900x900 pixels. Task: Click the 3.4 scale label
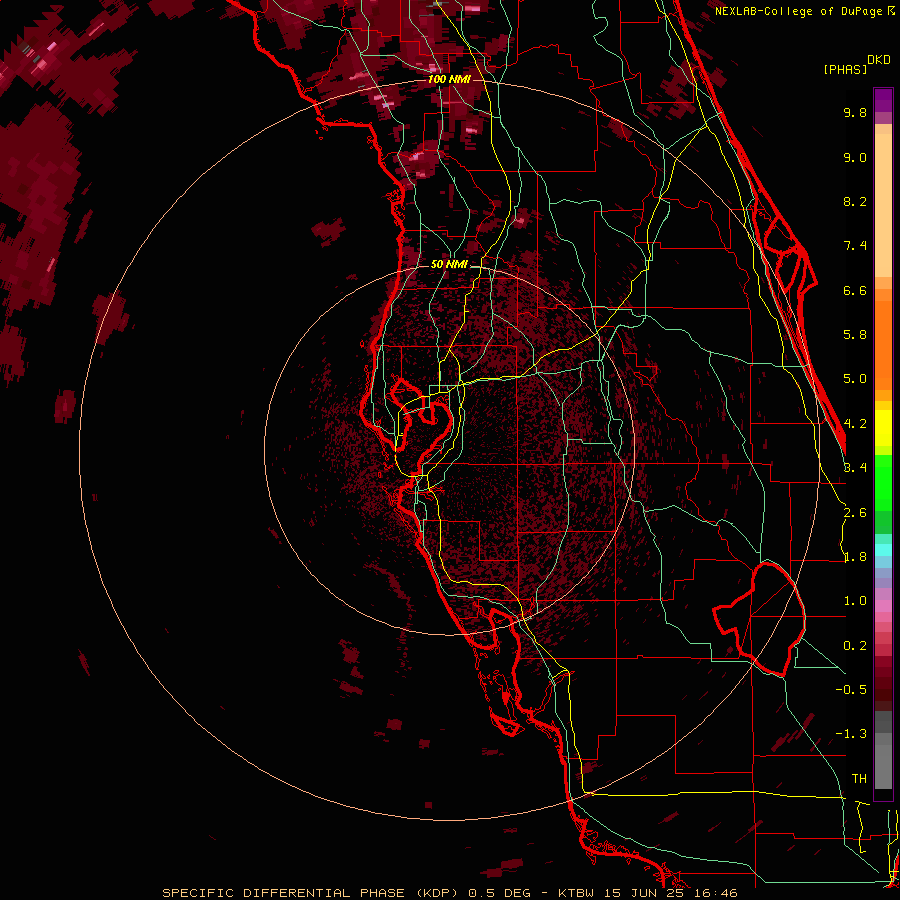point(855,468)
